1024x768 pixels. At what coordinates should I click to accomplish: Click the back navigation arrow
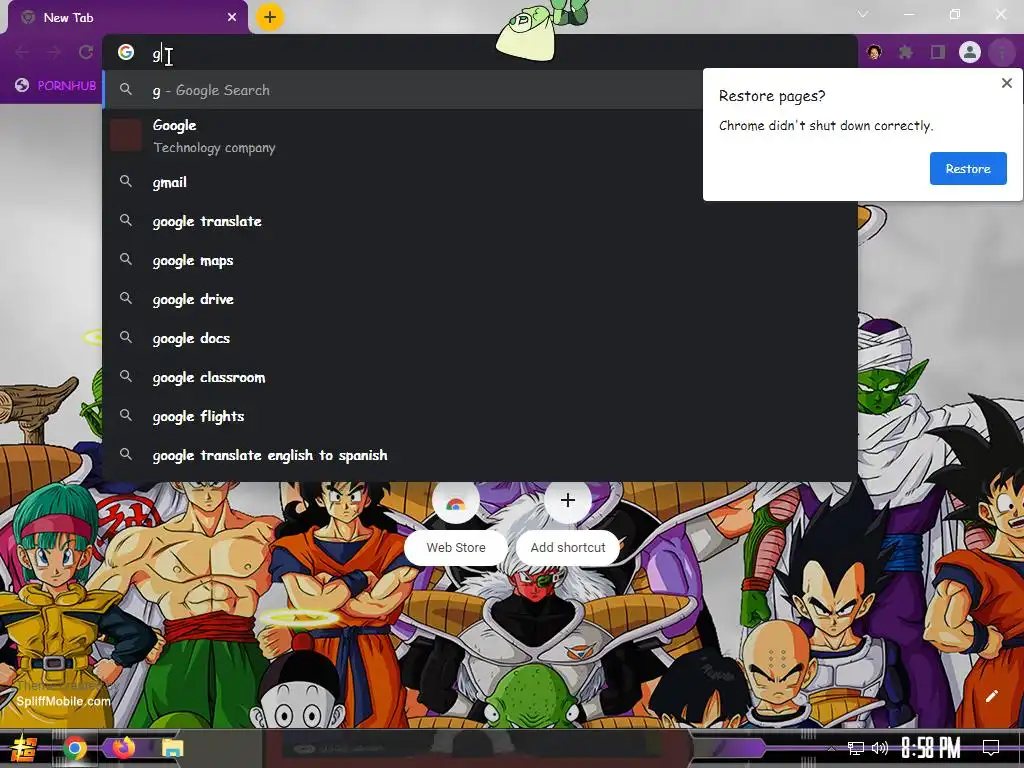pyautogui.click(x=22, y=52)
